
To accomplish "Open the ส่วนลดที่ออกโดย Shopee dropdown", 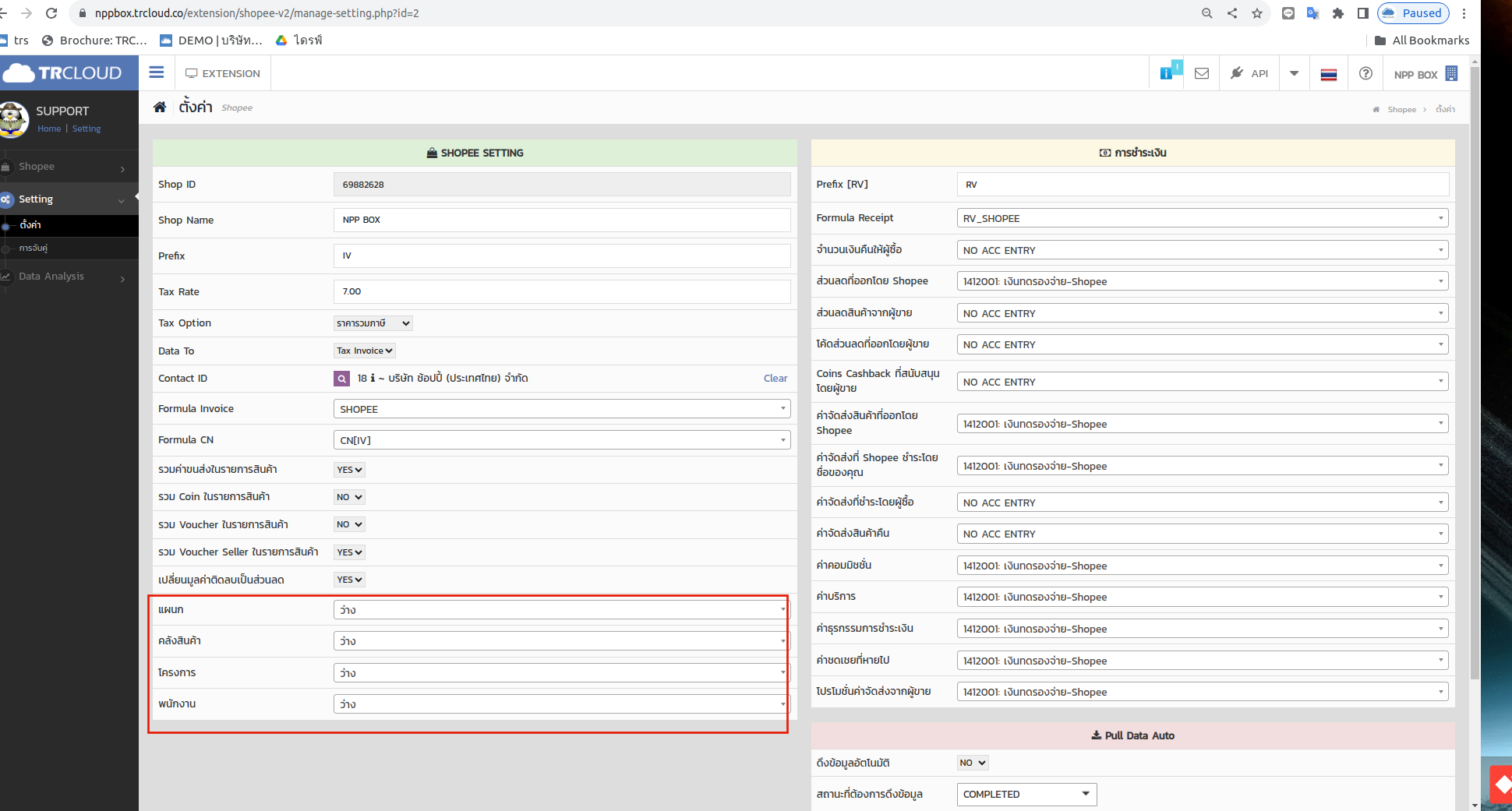I will (1203, 281).
